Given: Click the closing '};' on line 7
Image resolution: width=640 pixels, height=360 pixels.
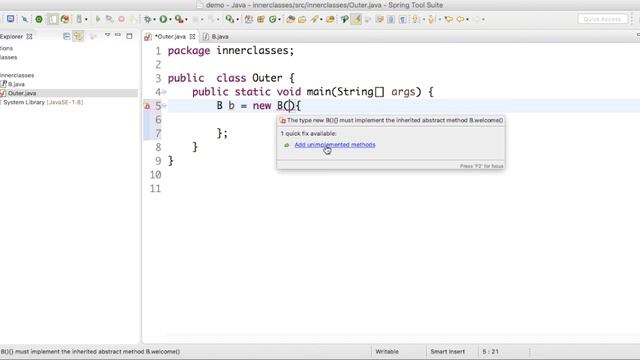Looking at the screenshot, I should coord(222,133).
